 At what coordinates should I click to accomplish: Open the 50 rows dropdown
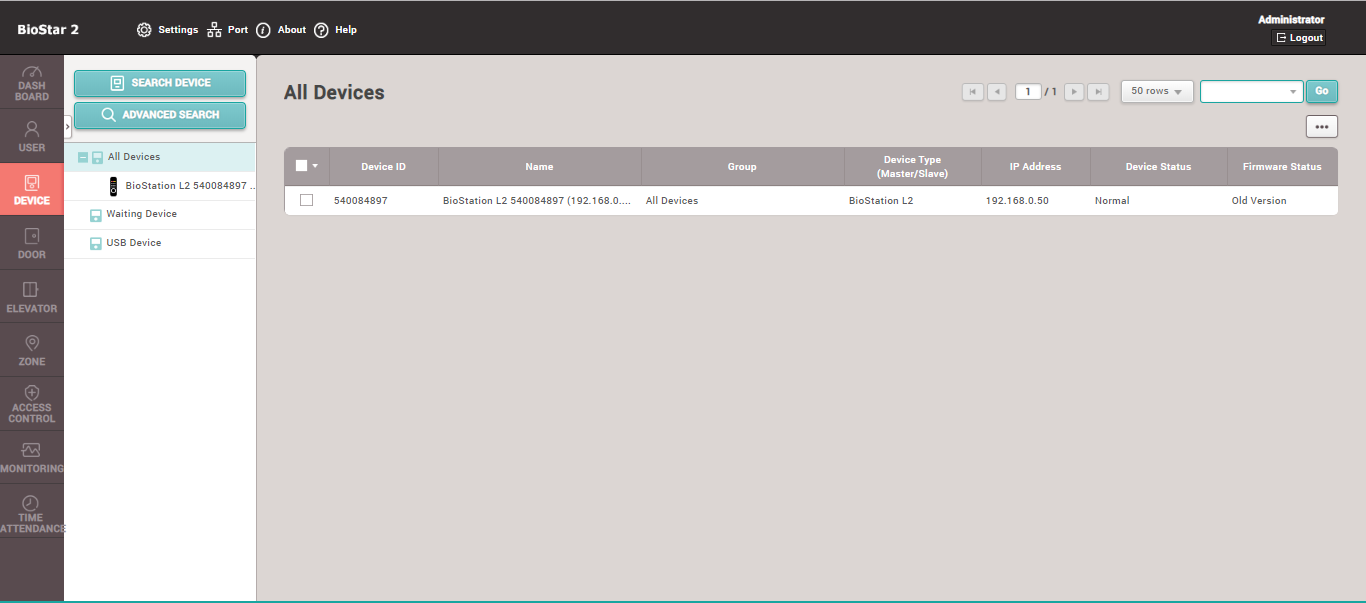click(1157, 91)
